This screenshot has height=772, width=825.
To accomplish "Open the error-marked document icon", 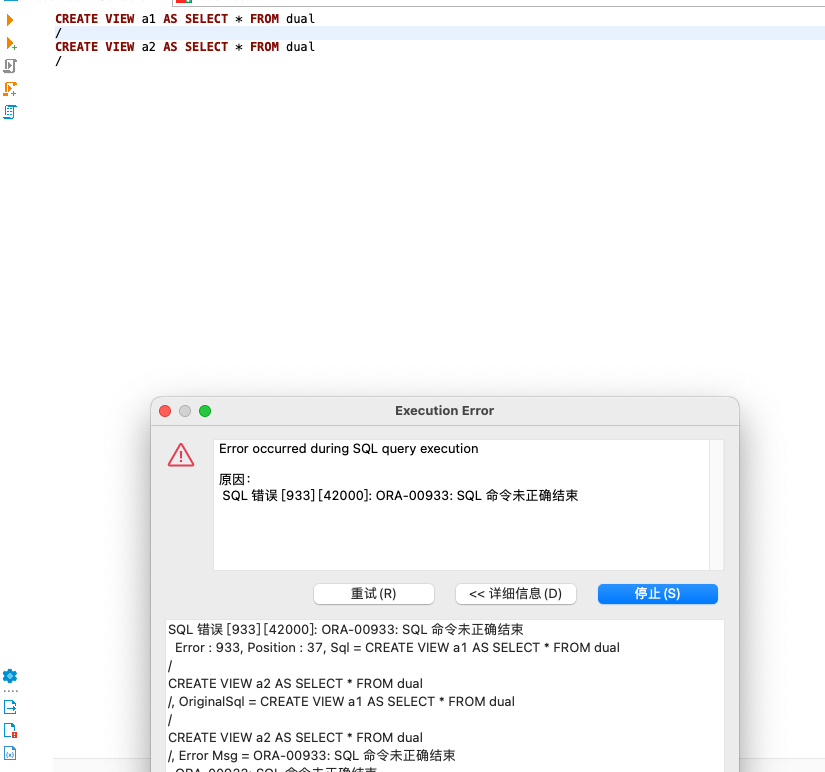I will pyautogui.click(x=10, y=731).
